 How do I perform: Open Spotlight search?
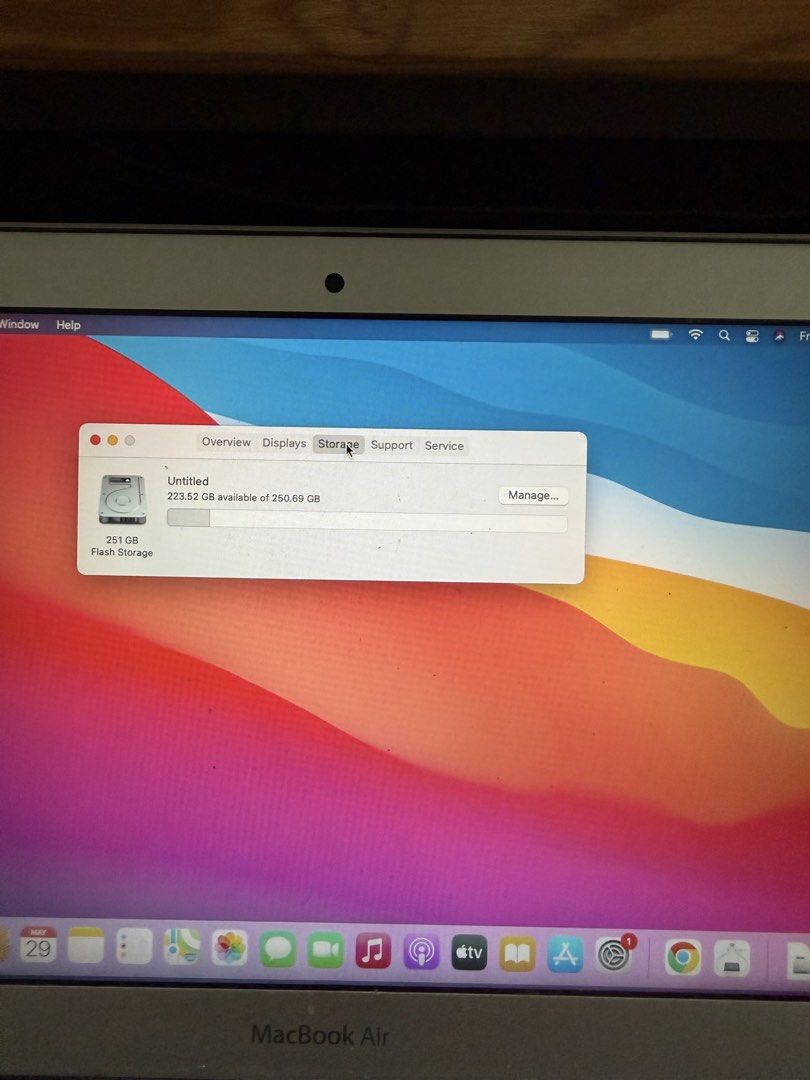click(x=724, y=335)
